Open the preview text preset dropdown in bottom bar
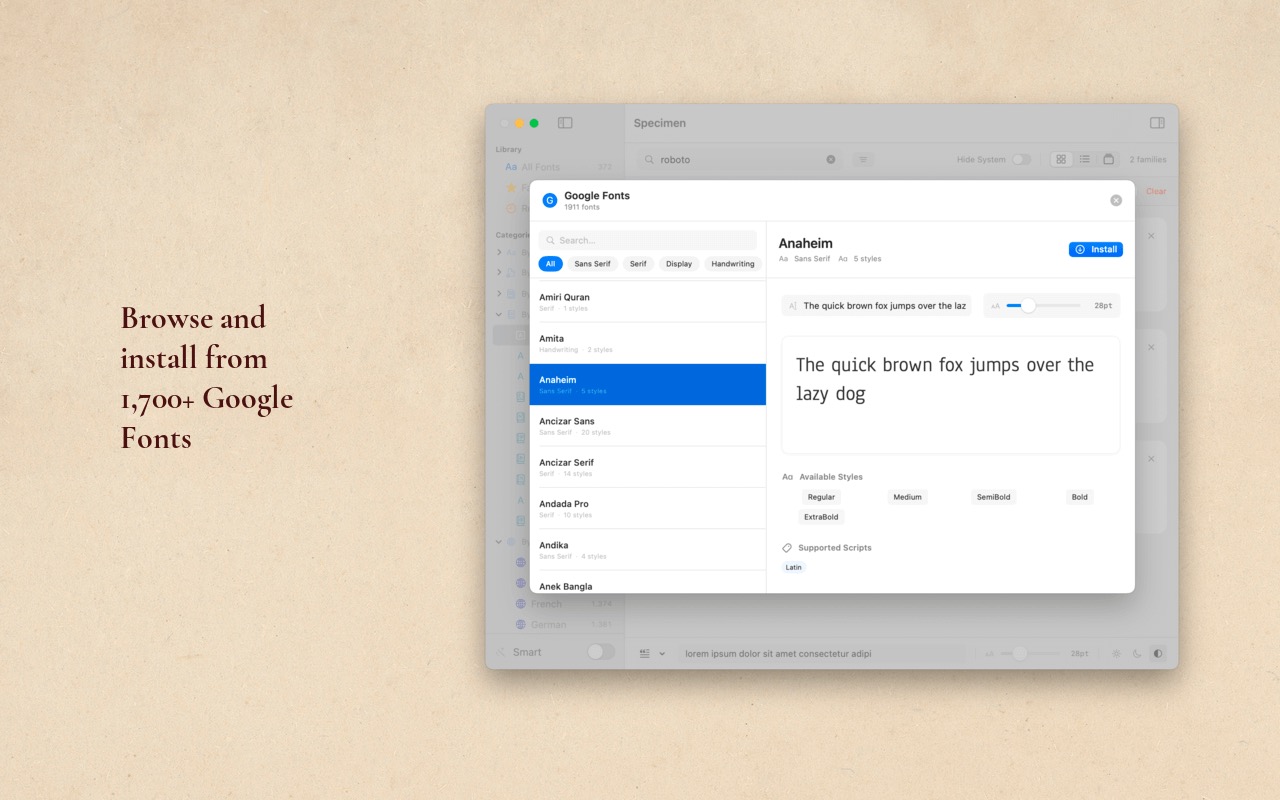This screenshot has width=1280, height=800. [652, 653]
